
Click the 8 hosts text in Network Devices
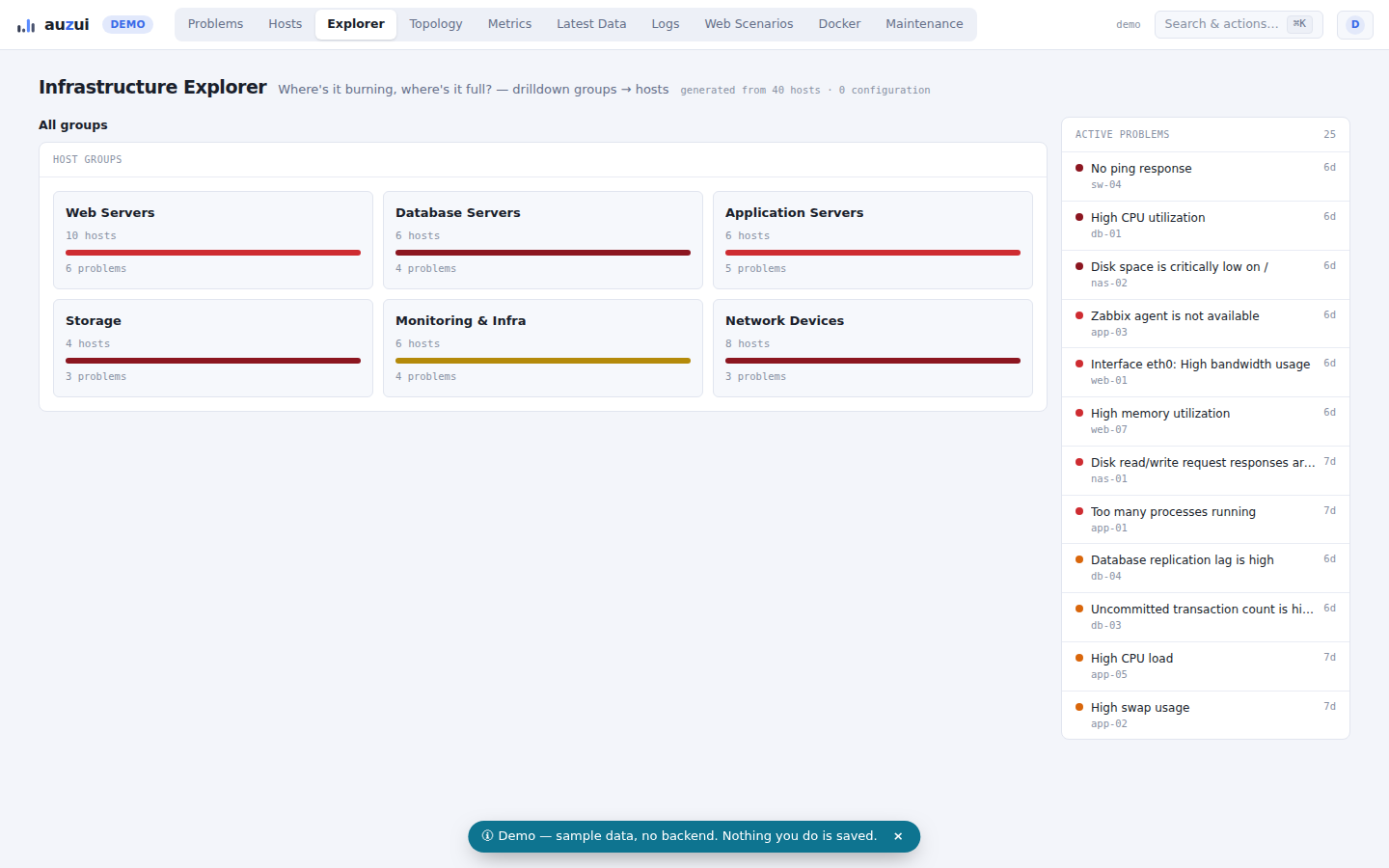click(748, 344)
